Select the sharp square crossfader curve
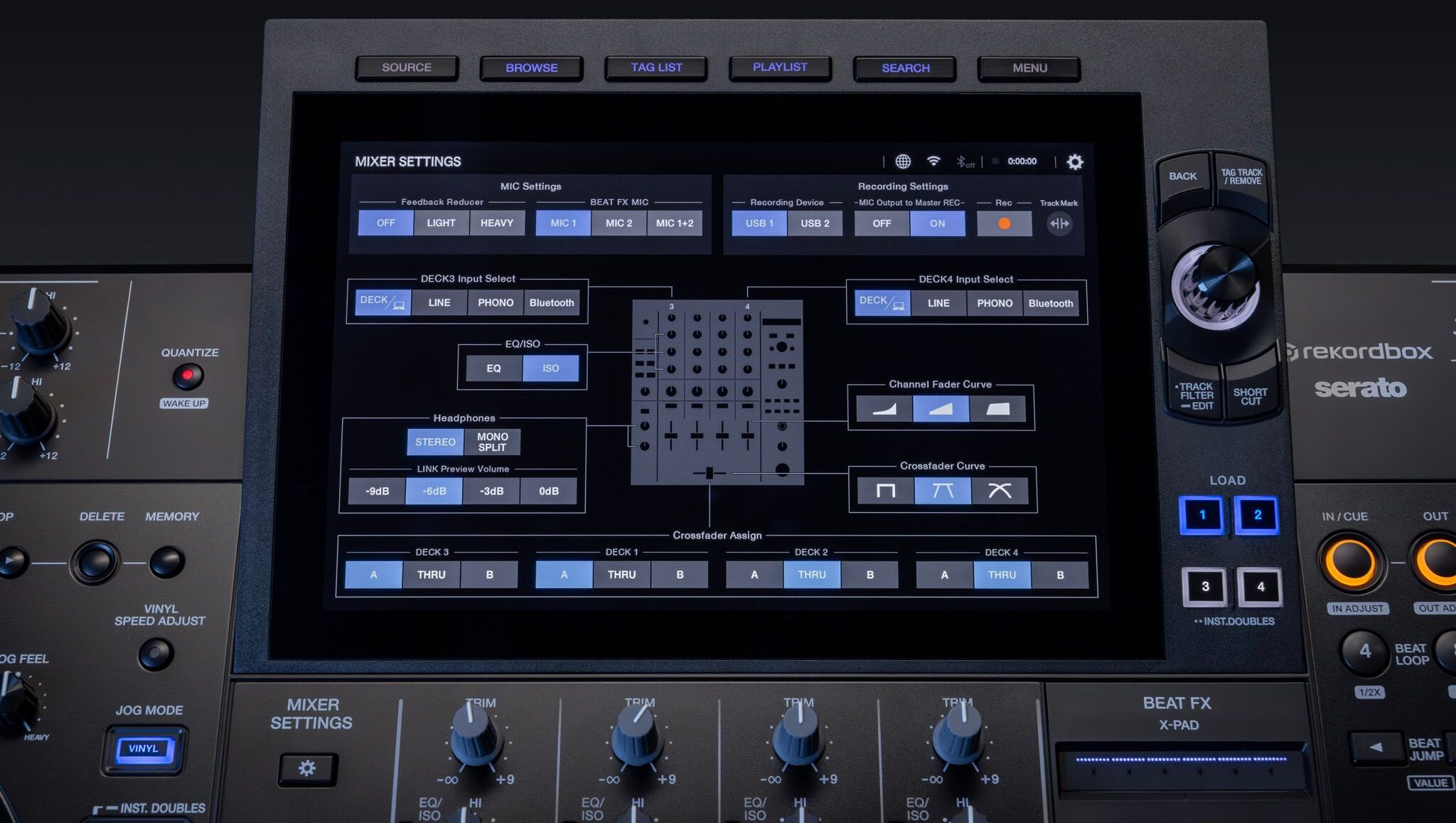1456x823 pixels. tap(885, 491)
